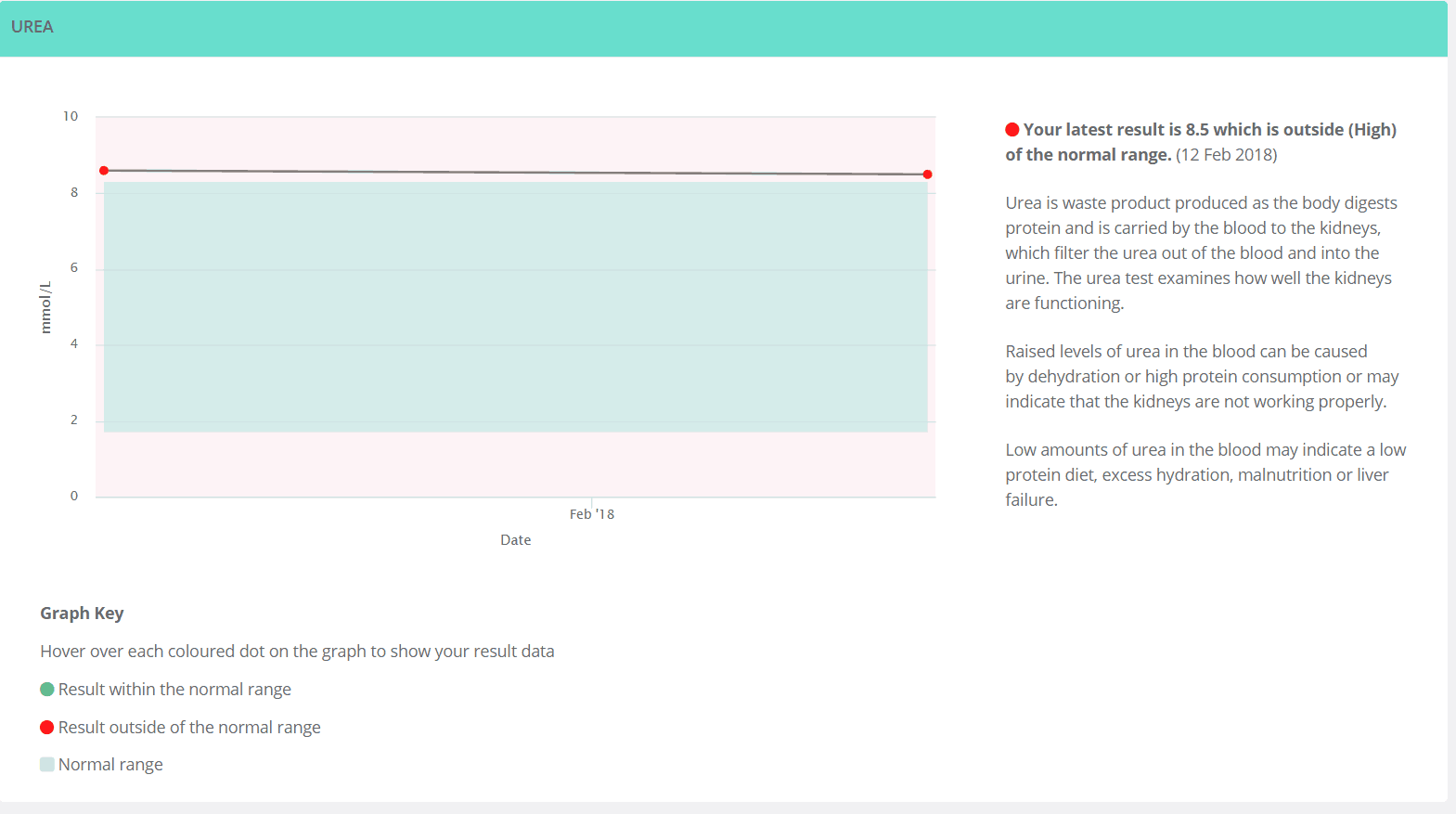Image resolution: width=1456 pixels, height=814 pixels.
Task: Click the latest result 8.5 bold statement
Action: pyautogui.click(x=1209, y=130)
